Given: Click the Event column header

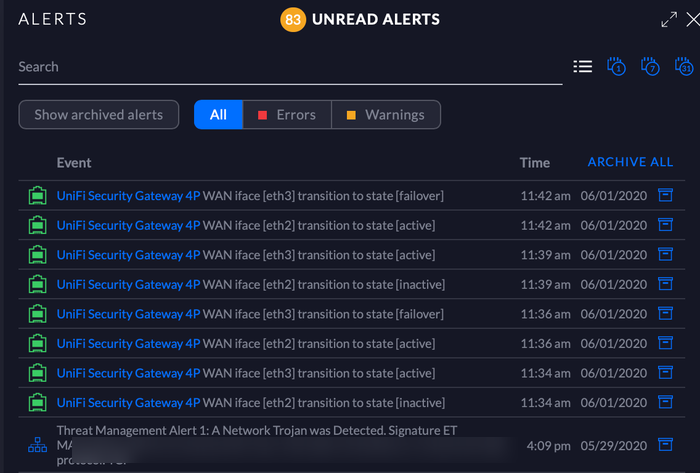Looking at the screenshot, I should click(74, 163).
